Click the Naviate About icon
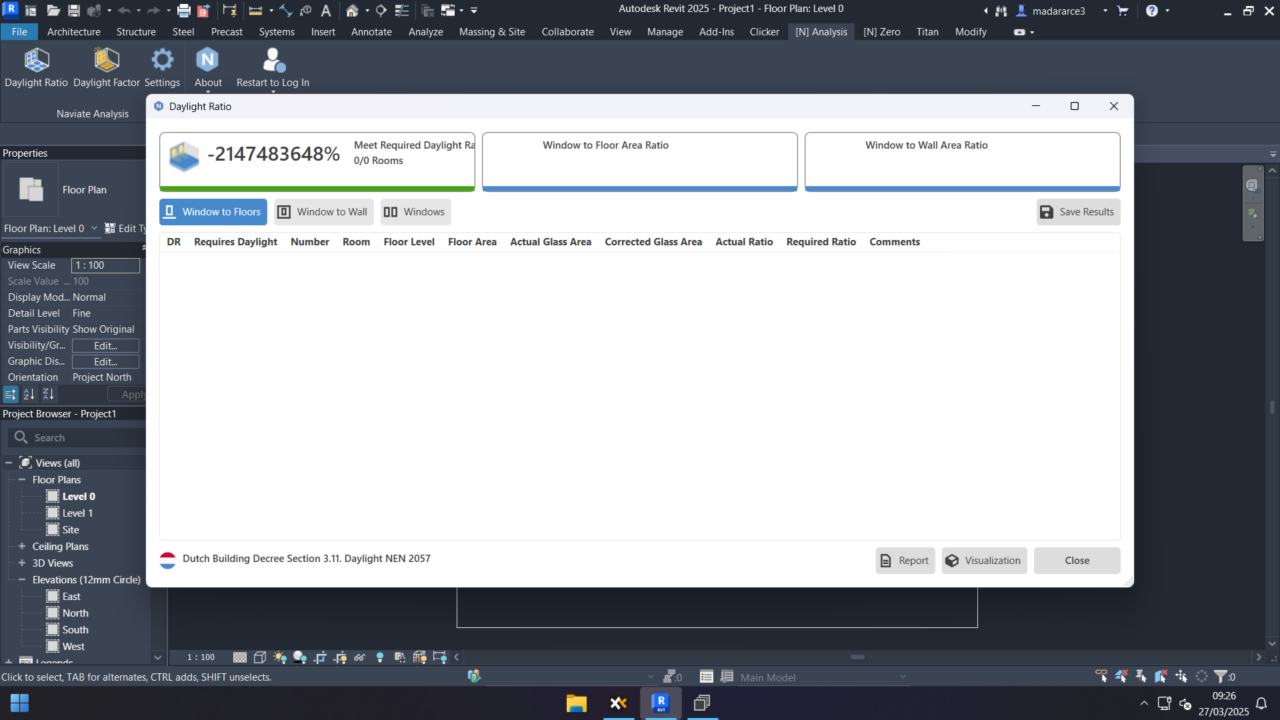 tap(207, 61)
